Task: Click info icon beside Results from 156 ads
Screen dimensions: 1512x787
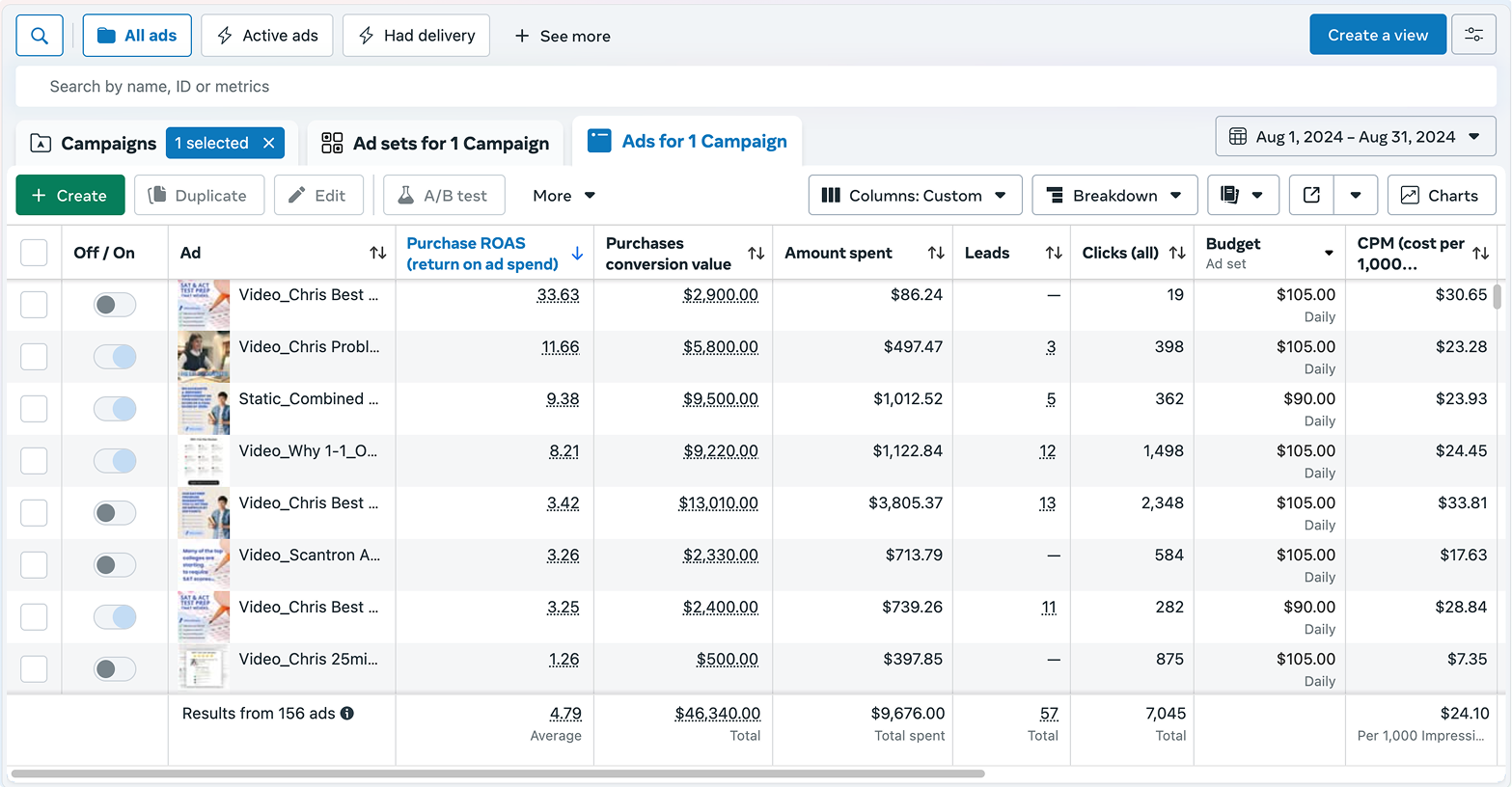Action: pos(347,714)
